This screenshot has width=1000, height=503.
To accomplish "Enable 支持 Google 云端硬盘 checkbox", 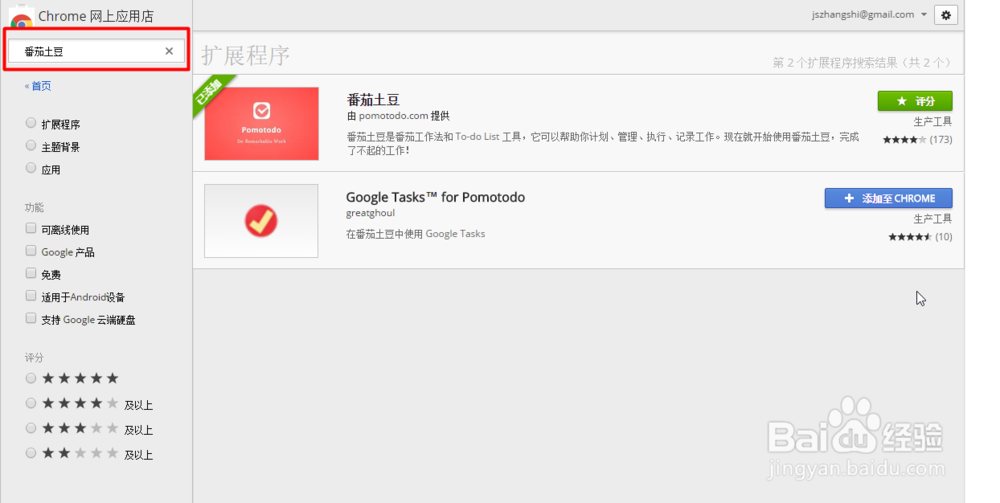I will click(x=32, y=319).
